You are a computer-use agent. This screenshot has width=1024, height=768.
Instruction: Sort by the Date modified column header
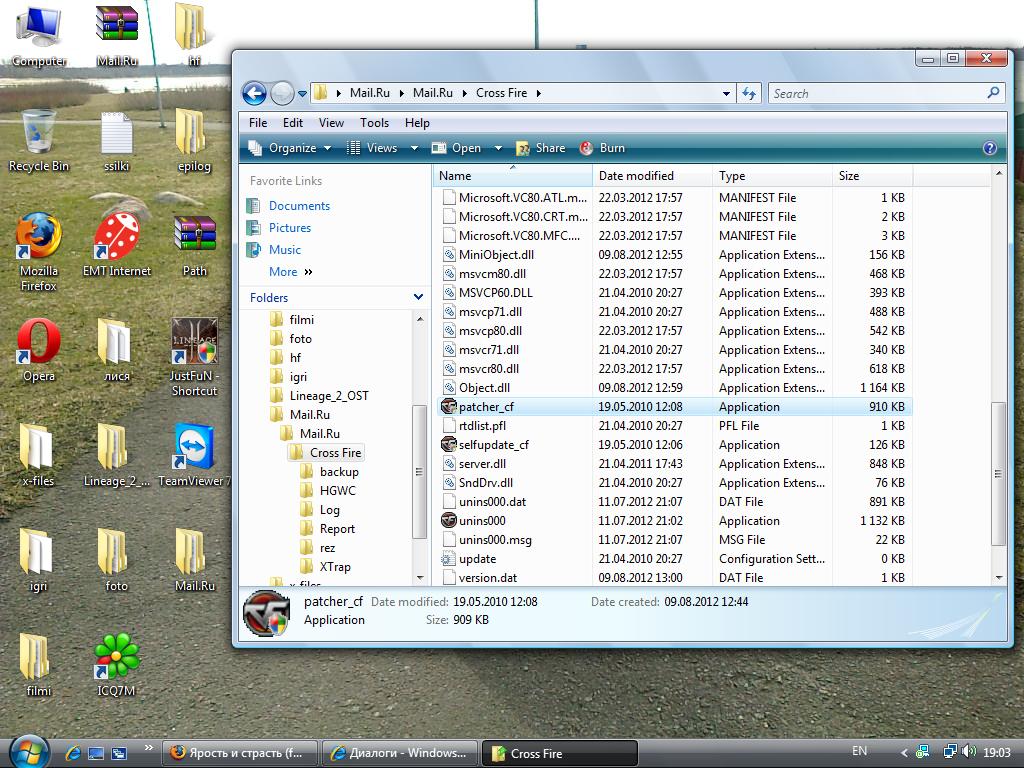pos(652,176)
